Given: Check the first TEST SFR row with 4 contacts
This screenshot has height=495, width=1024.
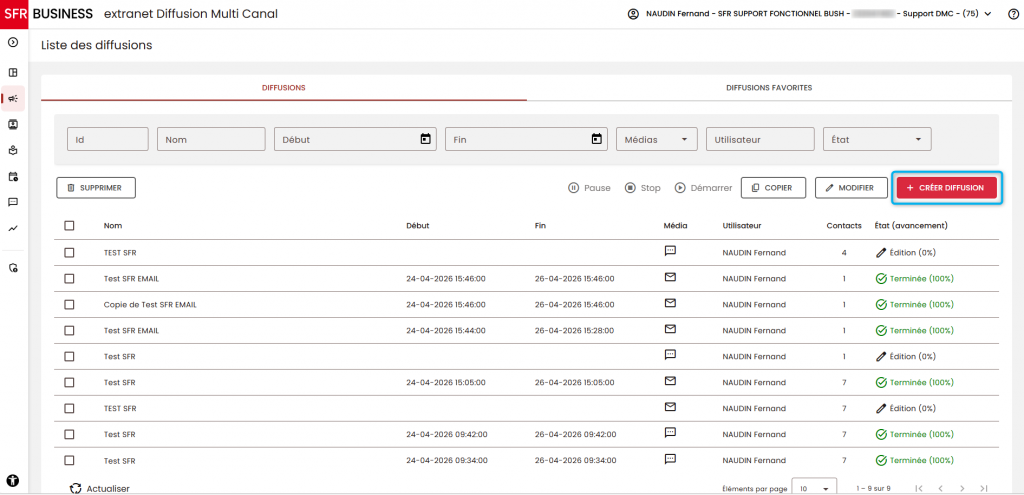Looking at the screenshot, I should tap(69, 252).
